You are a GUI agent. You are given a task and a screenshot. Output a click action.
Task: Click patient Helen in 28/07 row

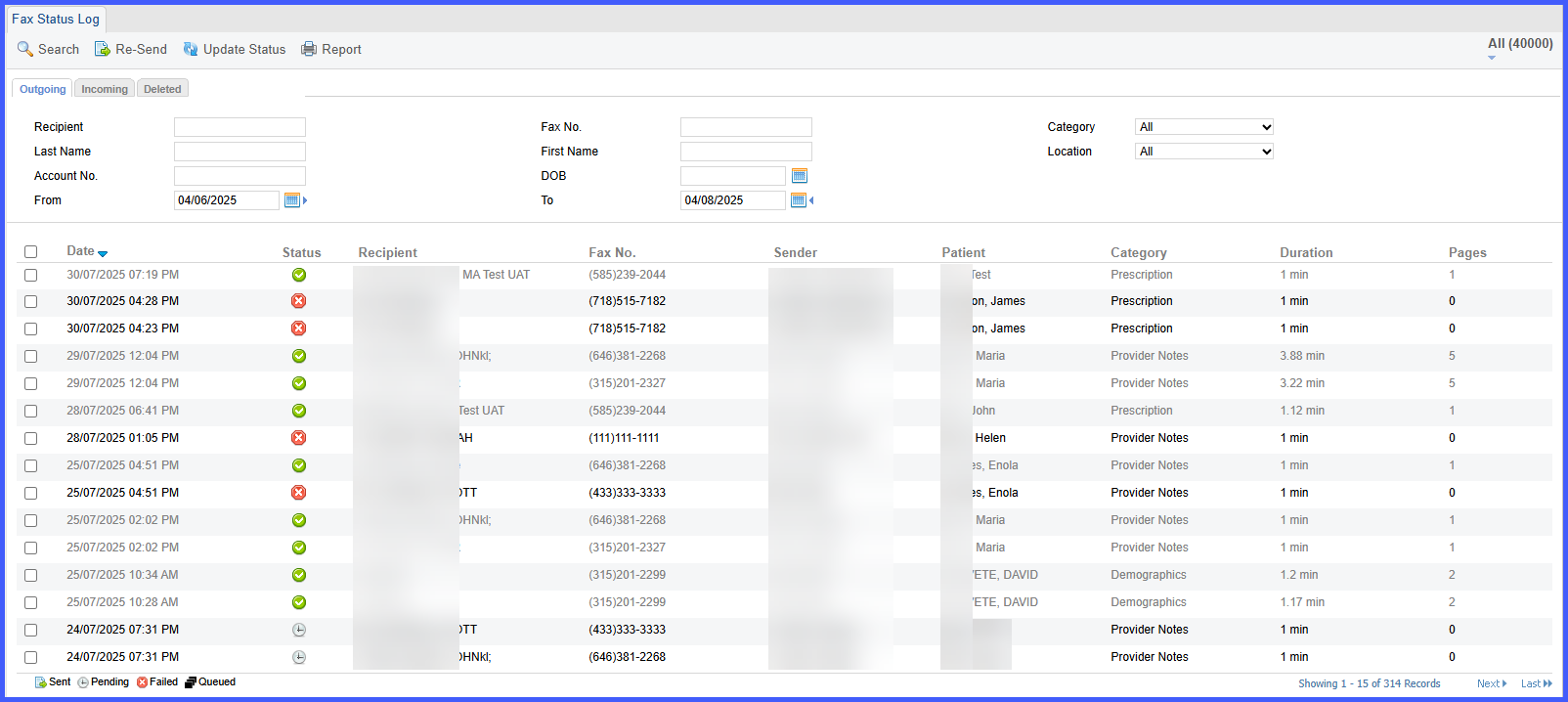(x=990, y=438)
